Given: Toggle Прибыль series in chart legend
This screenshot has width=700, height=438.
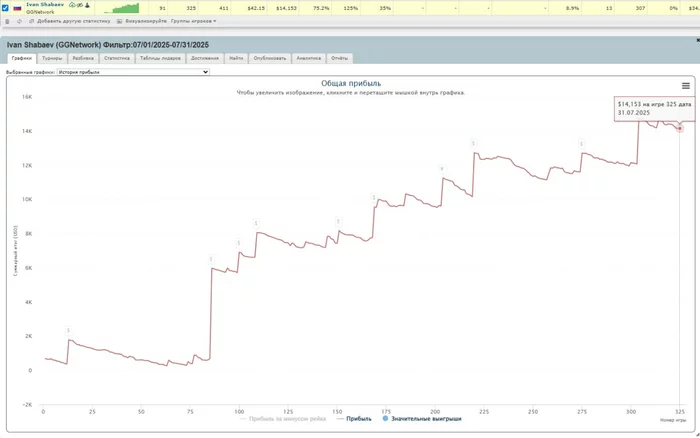Looking at the screenshot, I should pos(354,419).
